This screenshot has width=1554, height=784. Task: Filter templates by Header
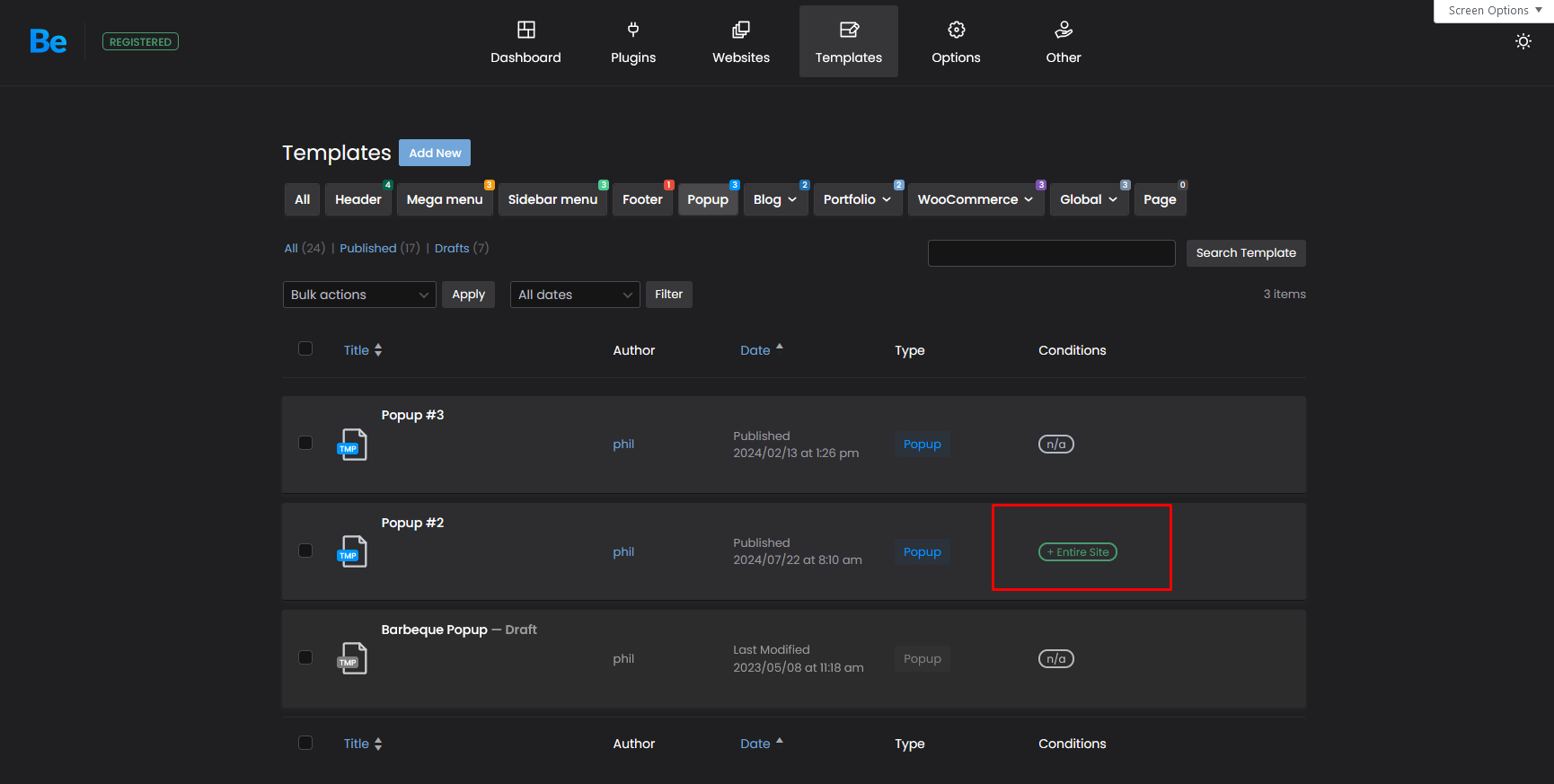pos(358,199)
